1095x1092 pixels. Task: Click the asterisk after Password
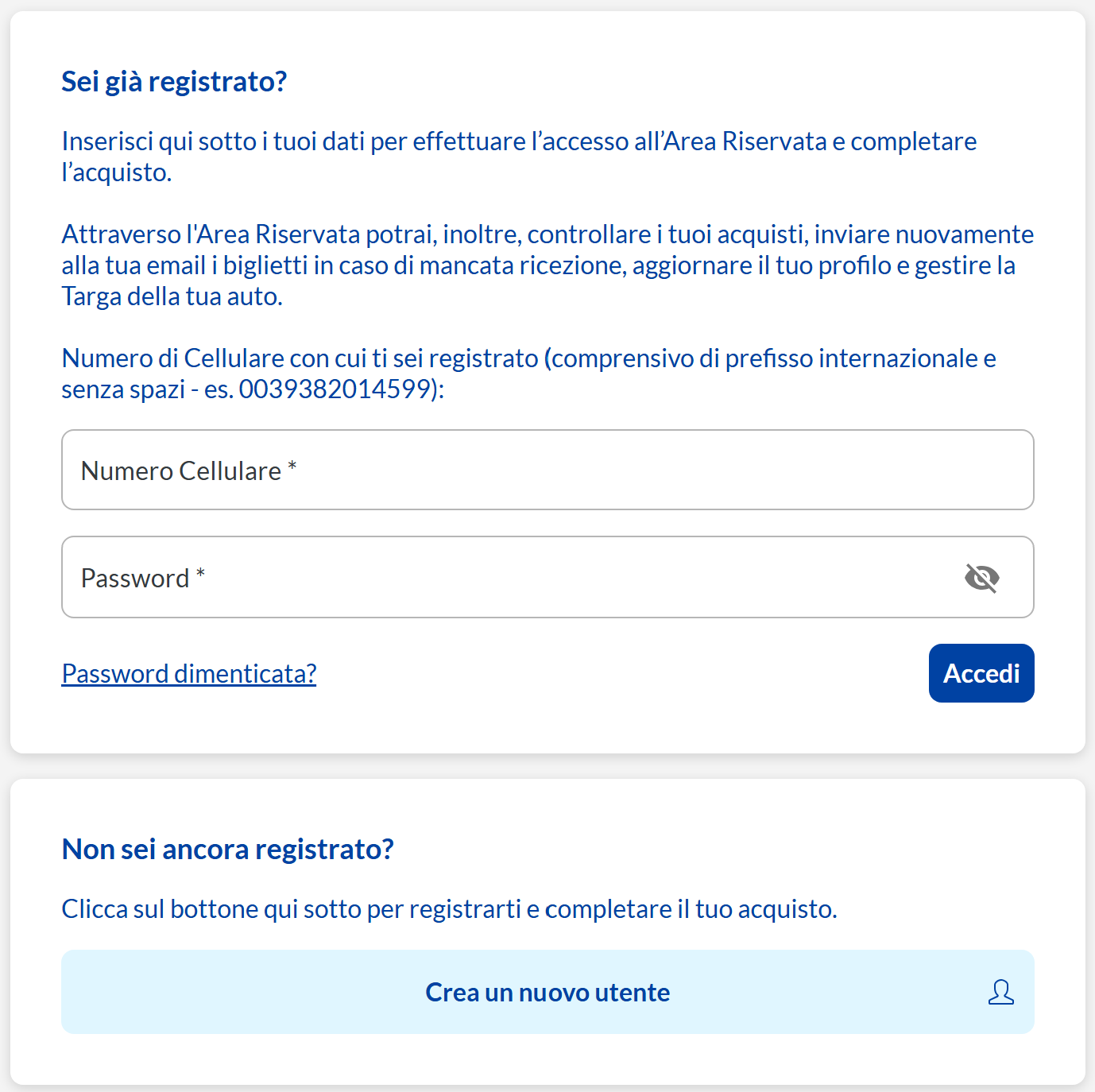[200, 573]
